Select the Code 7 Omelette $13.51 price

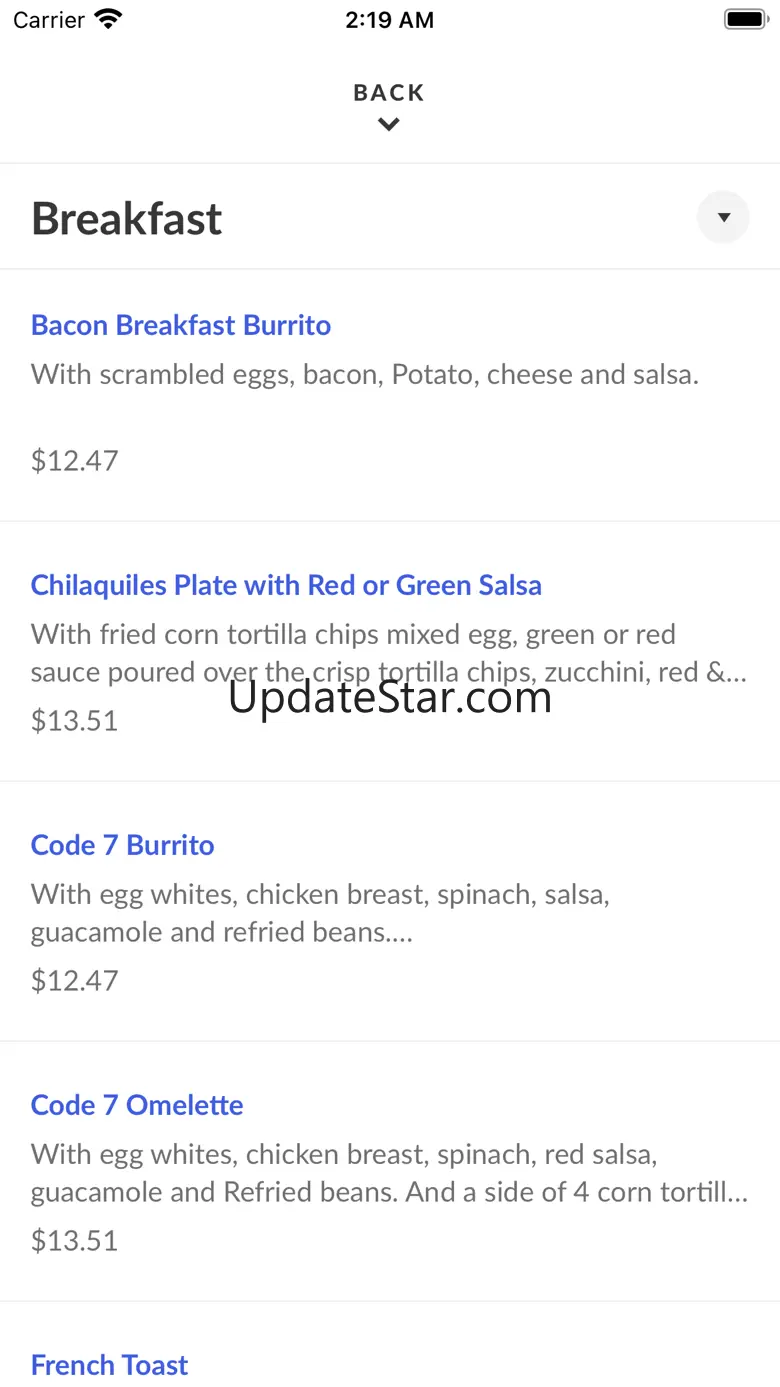coord(75,1240)
